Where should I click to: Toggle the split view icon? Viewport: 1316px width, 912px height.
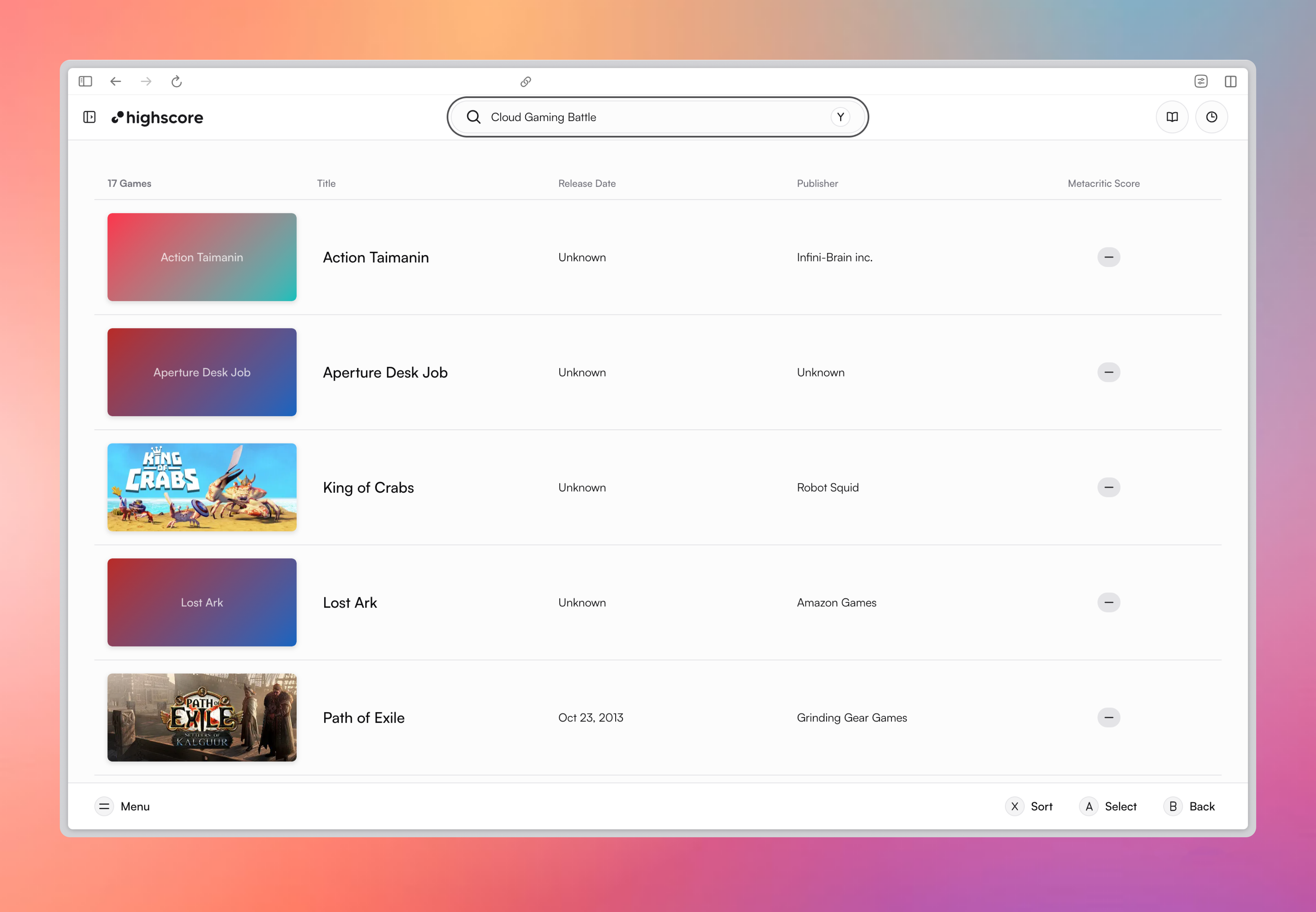pyautogui.click(x=1231, y=81)
